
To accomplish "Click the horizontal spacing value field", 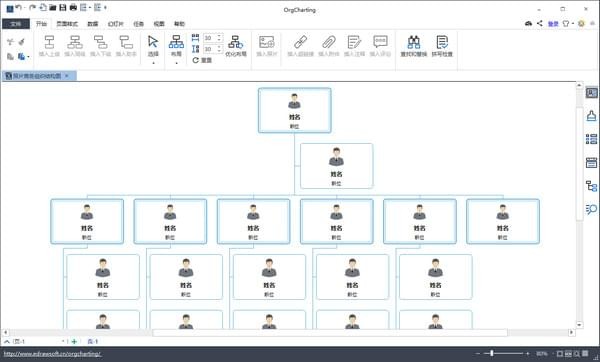I will [x=210, y=38].
